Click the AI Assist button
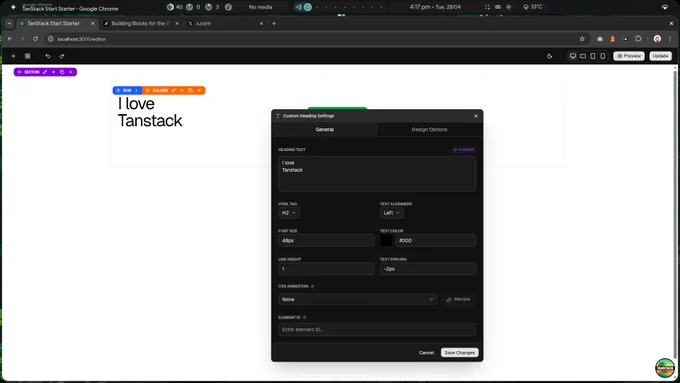 click(464, 150)
